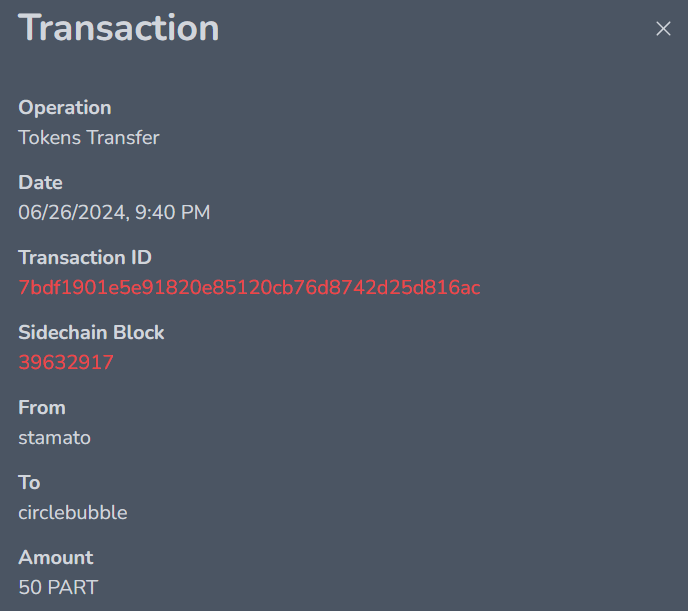The image size is (688, 611).
Task: Click the Transaction ID field label
Action: [x=85, y=257]
